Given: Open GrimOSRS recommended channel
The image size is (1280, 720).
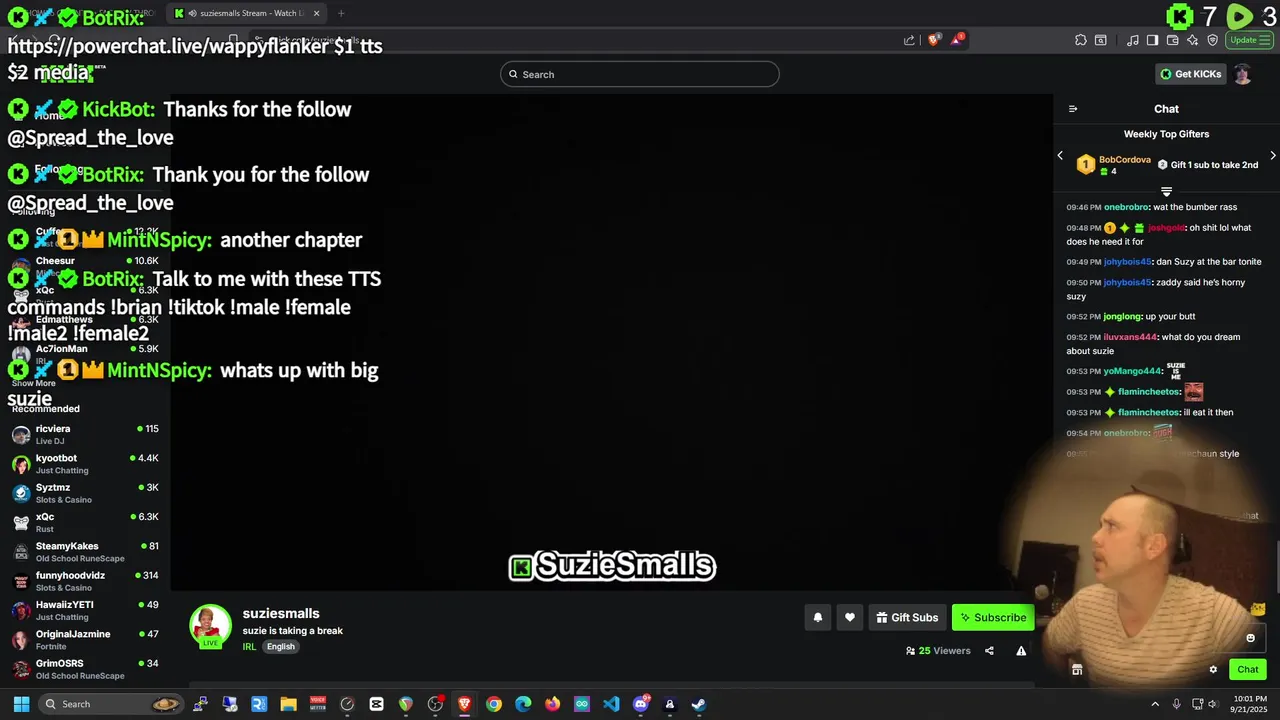Looking at the screenshot, I should (x=85, y=669).
